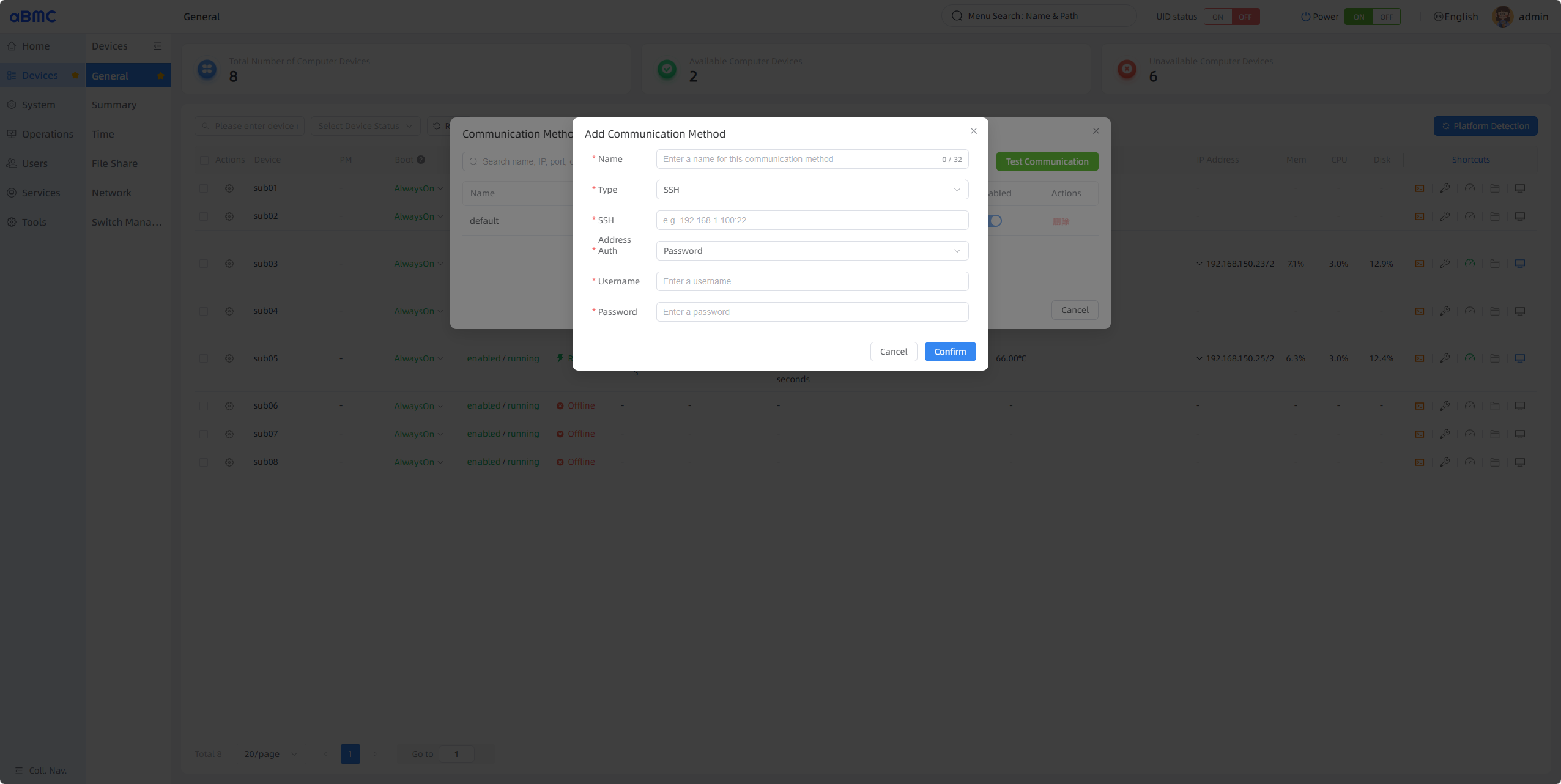Click the Power icon in header

point(1305,17)
